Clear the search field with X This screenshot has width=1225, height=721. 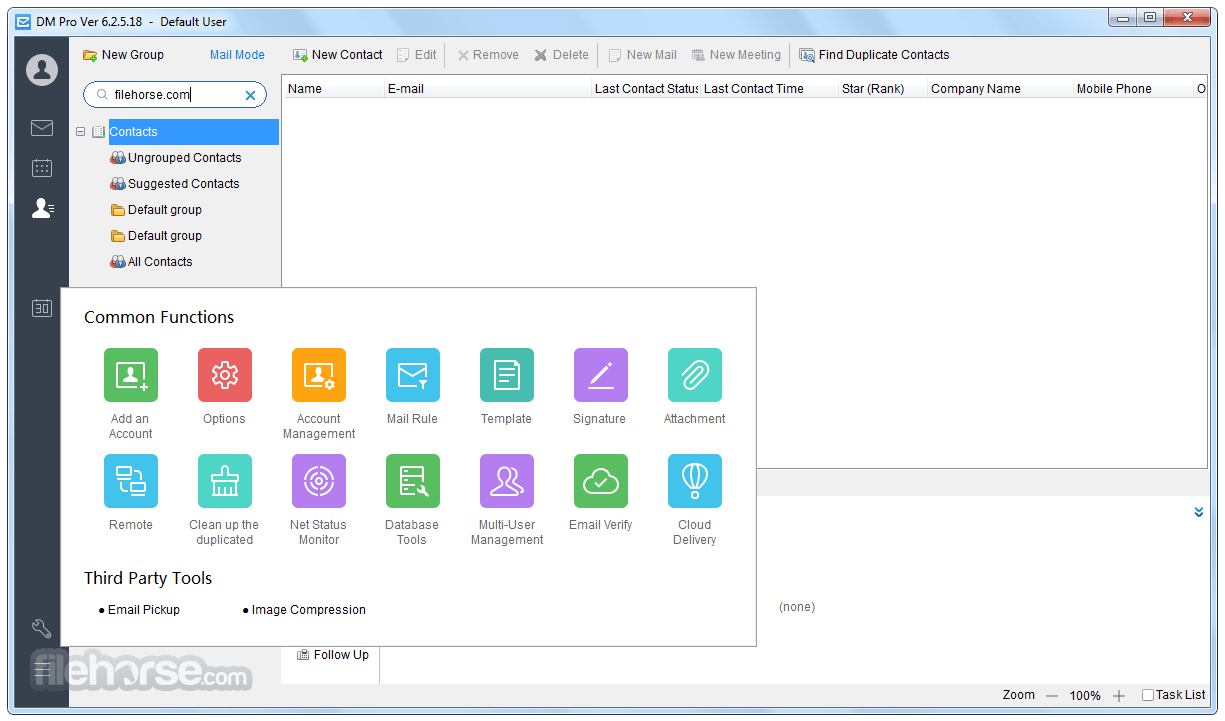pos(250,96)
